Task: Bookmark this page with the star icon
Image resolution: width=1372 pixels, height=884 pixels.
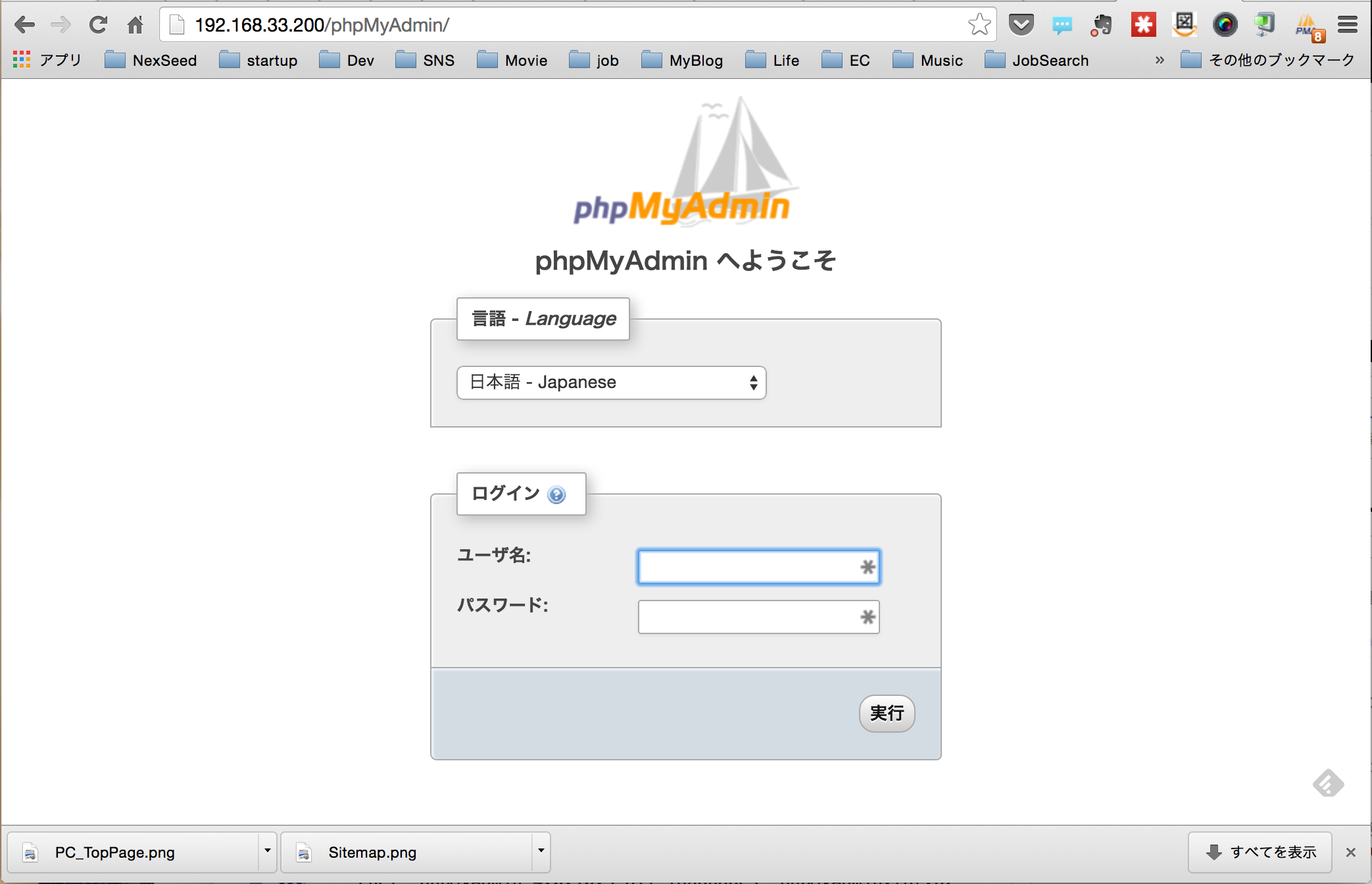Action: click(979, 24)
